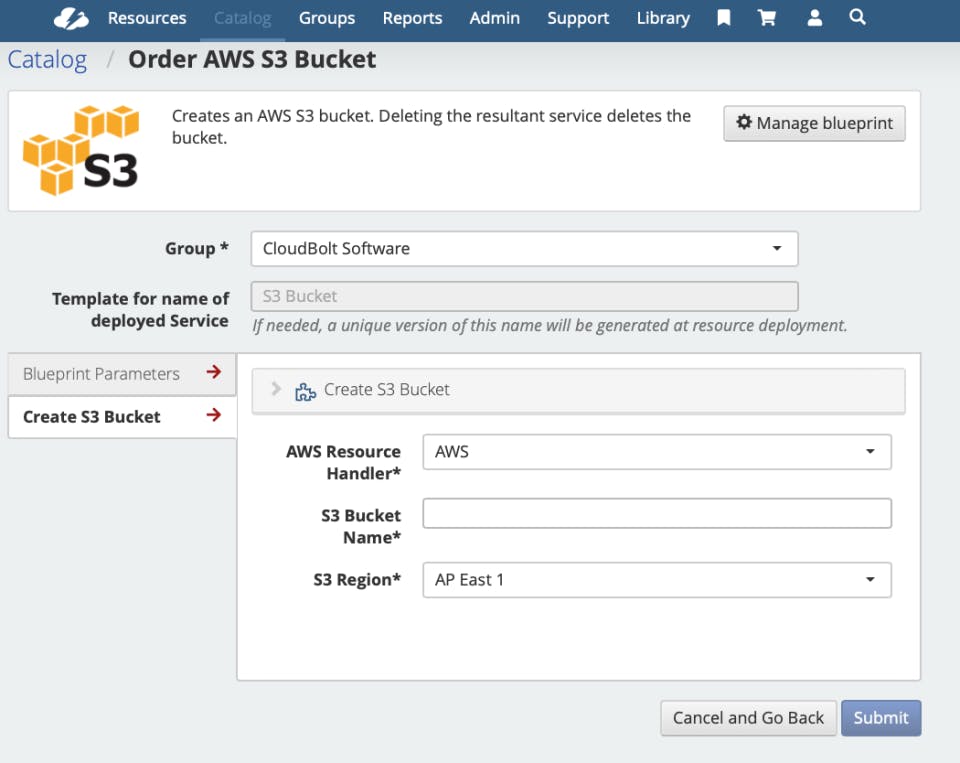
Task: Click the Submit button
Action: (880, 718)
